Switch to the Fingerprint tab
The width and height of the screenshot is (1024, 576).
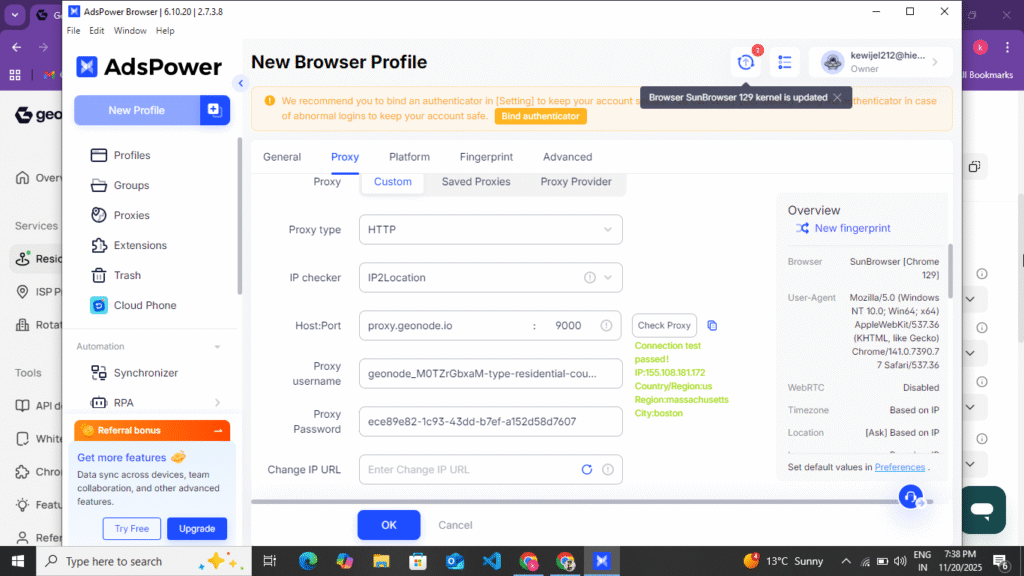[486, 156]
